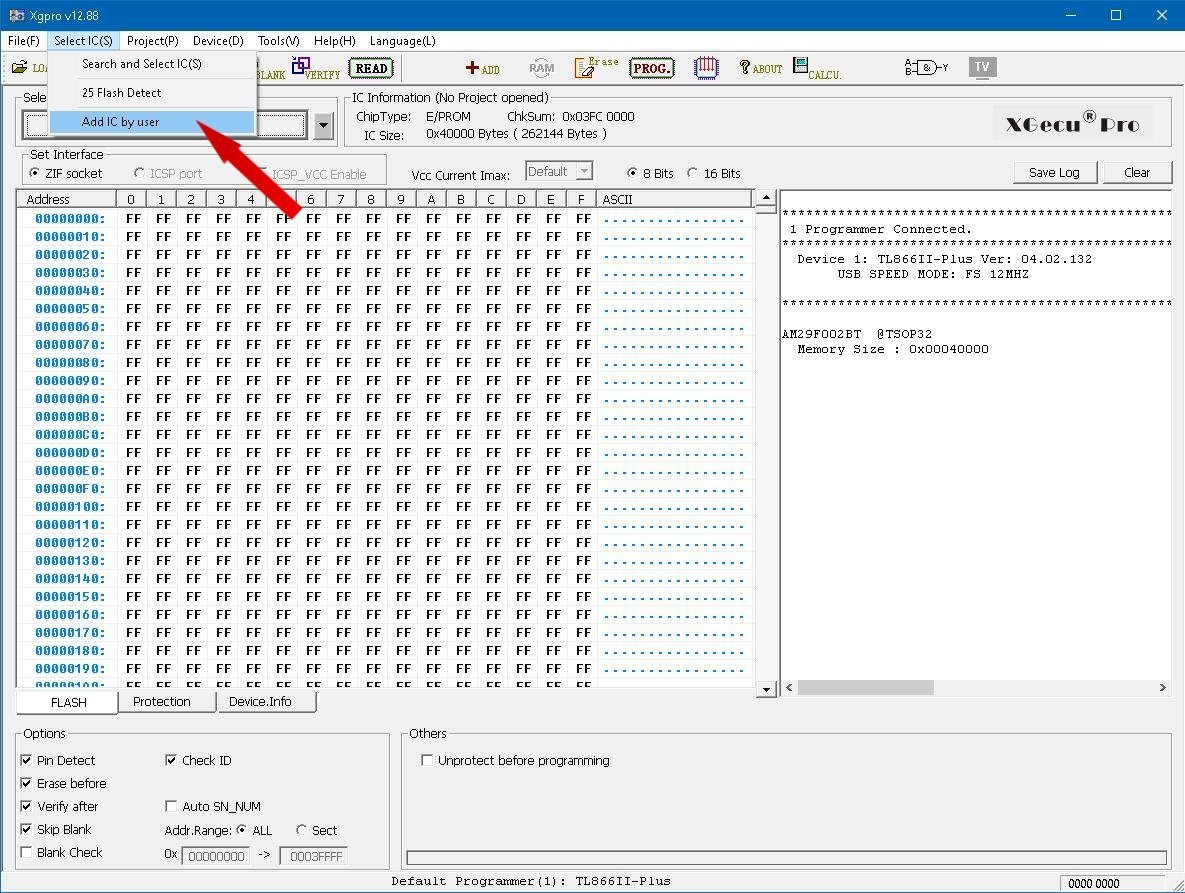Open the IC selection dropdown arrow
Image resolution: width=1185 pixels, height=893 pixels.
pyautogui.click(x=323, y=125)
